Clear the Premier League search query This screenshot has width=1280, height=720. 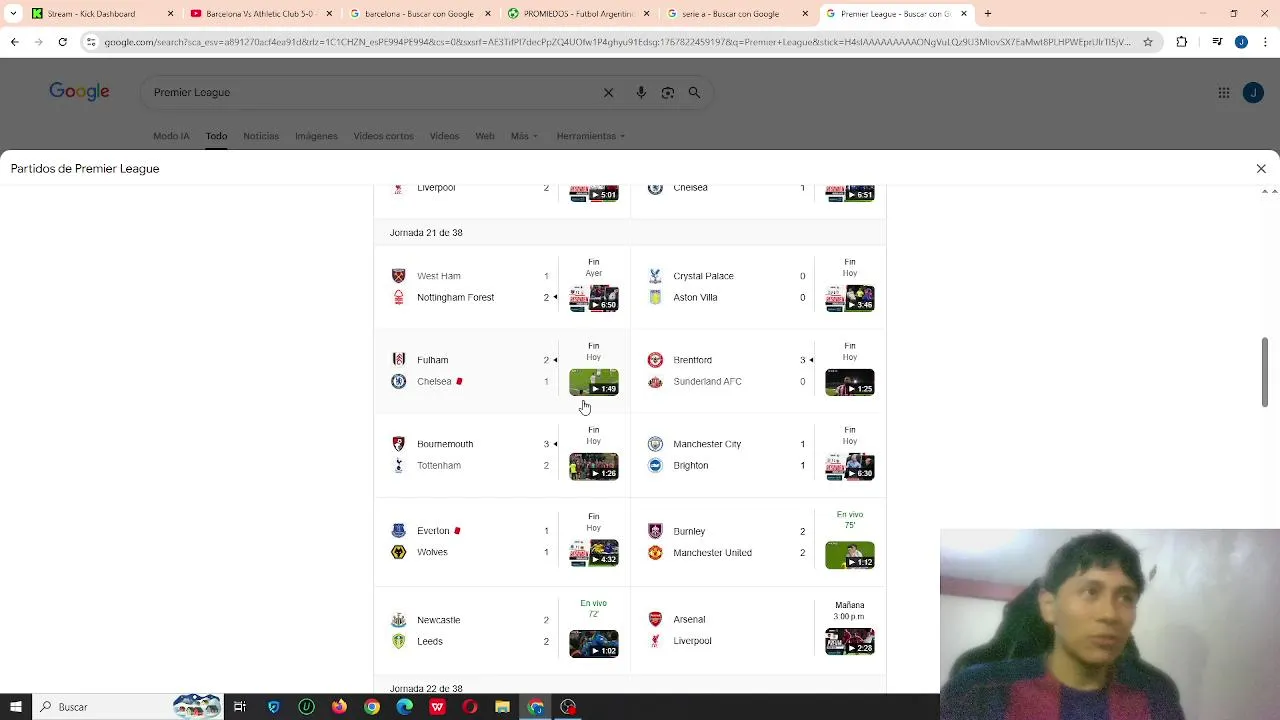(x=608, y=92)
